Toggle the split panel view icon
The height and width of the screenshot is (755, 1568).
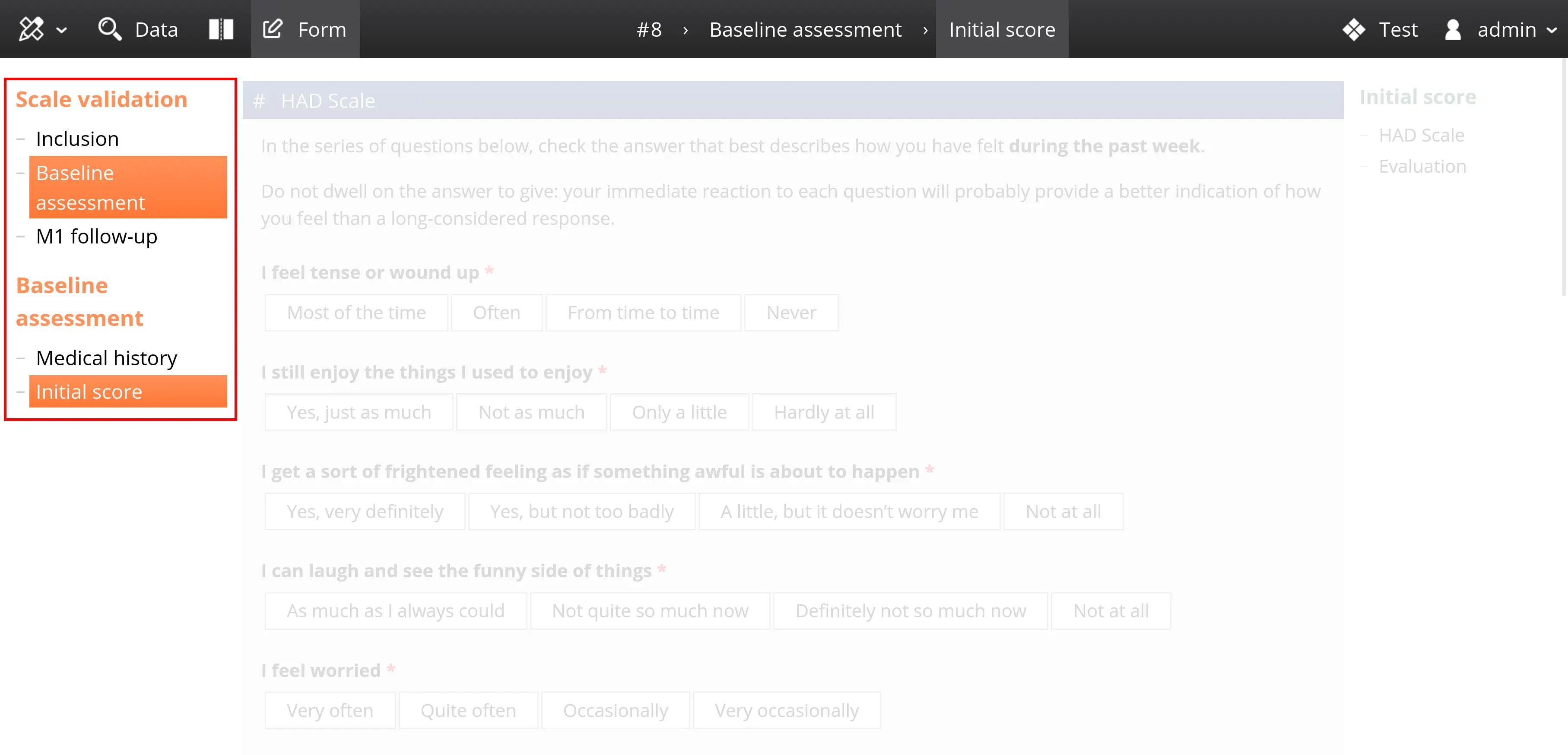221,28
